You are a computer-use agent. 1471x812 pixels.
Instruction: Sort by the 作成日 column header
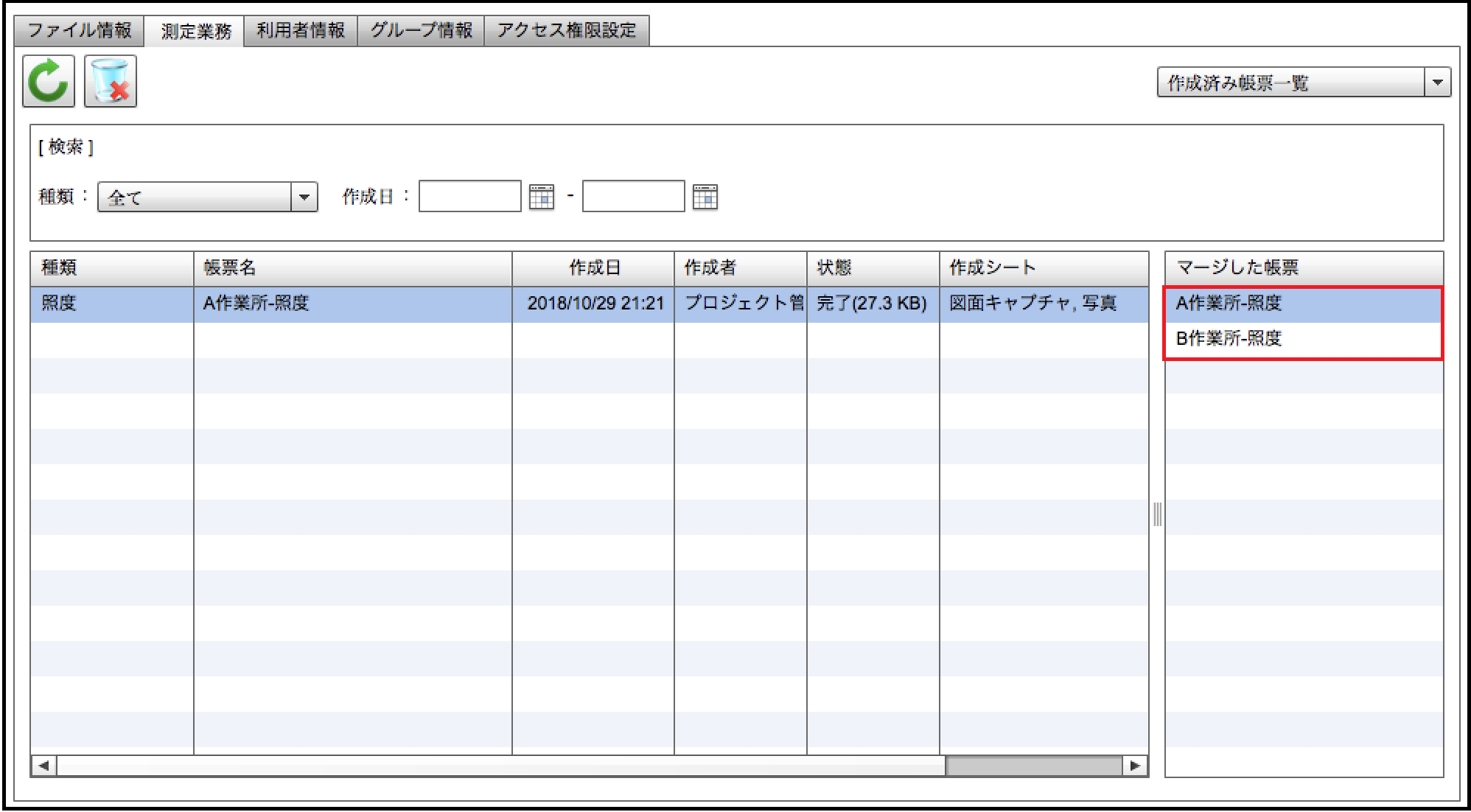coord(593,267)
